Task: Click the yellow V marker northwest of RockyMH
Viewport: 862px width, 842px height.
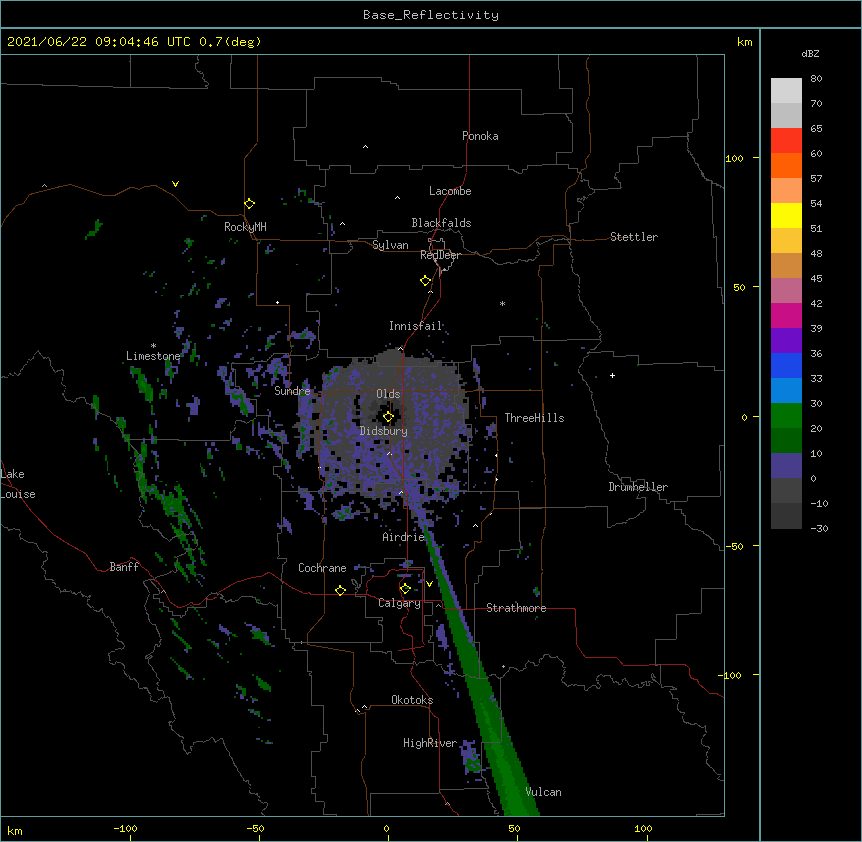Action: pos(175,184)
